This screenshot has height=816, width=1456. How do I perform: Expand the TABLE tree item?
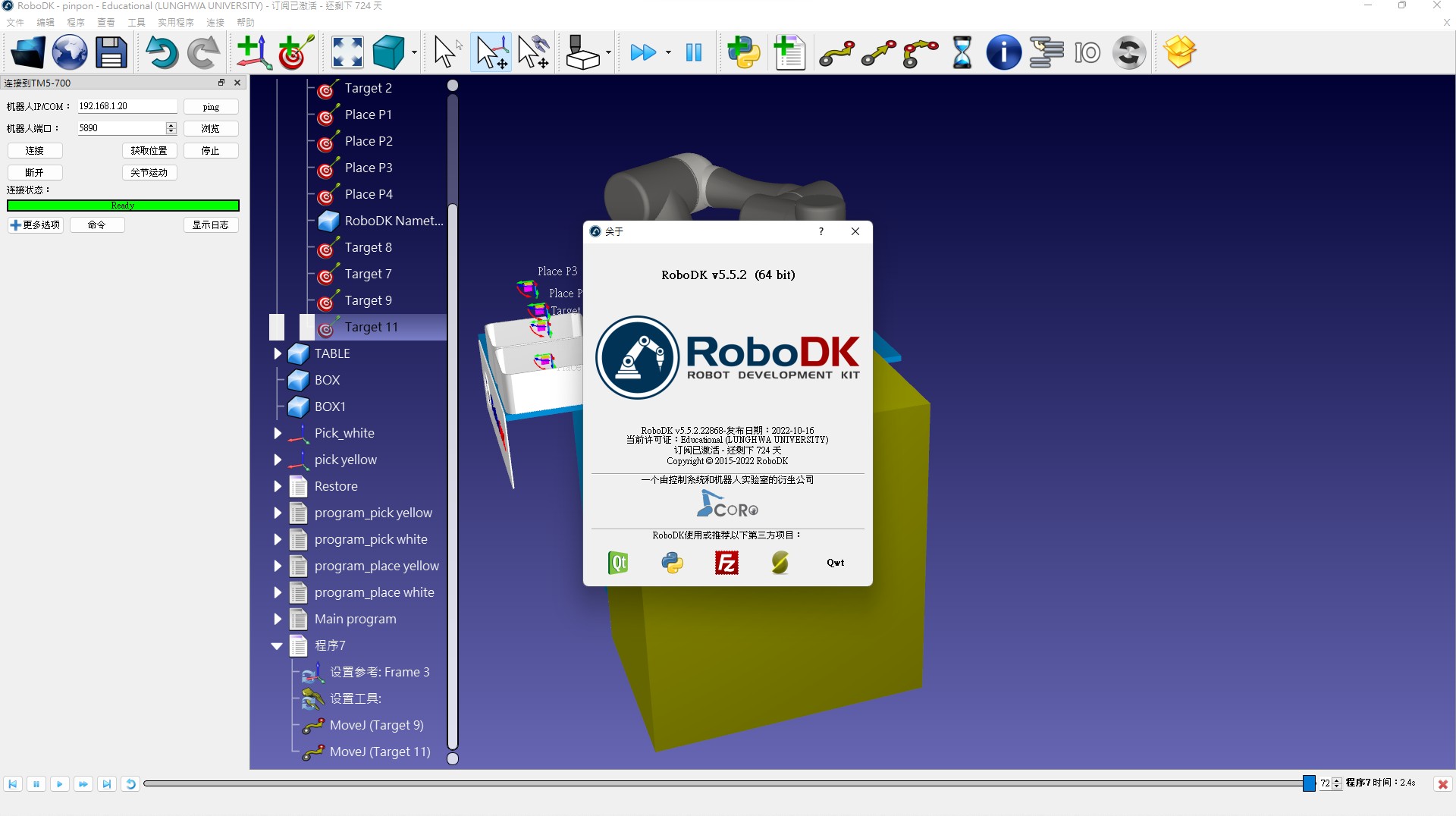tap(278, 353)
